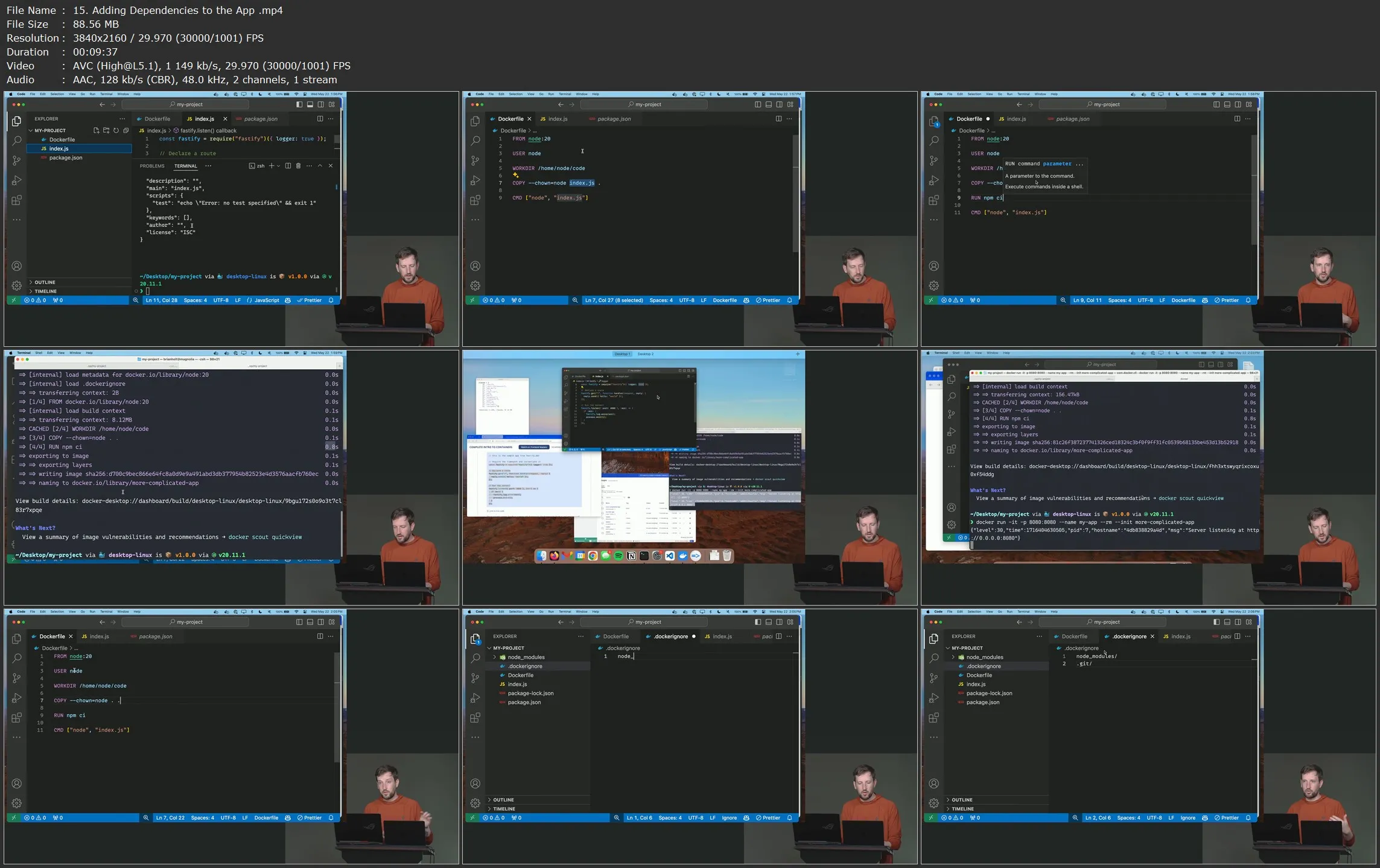Toggle Panel in seventh thumbnail showing COPY . .

310,622
